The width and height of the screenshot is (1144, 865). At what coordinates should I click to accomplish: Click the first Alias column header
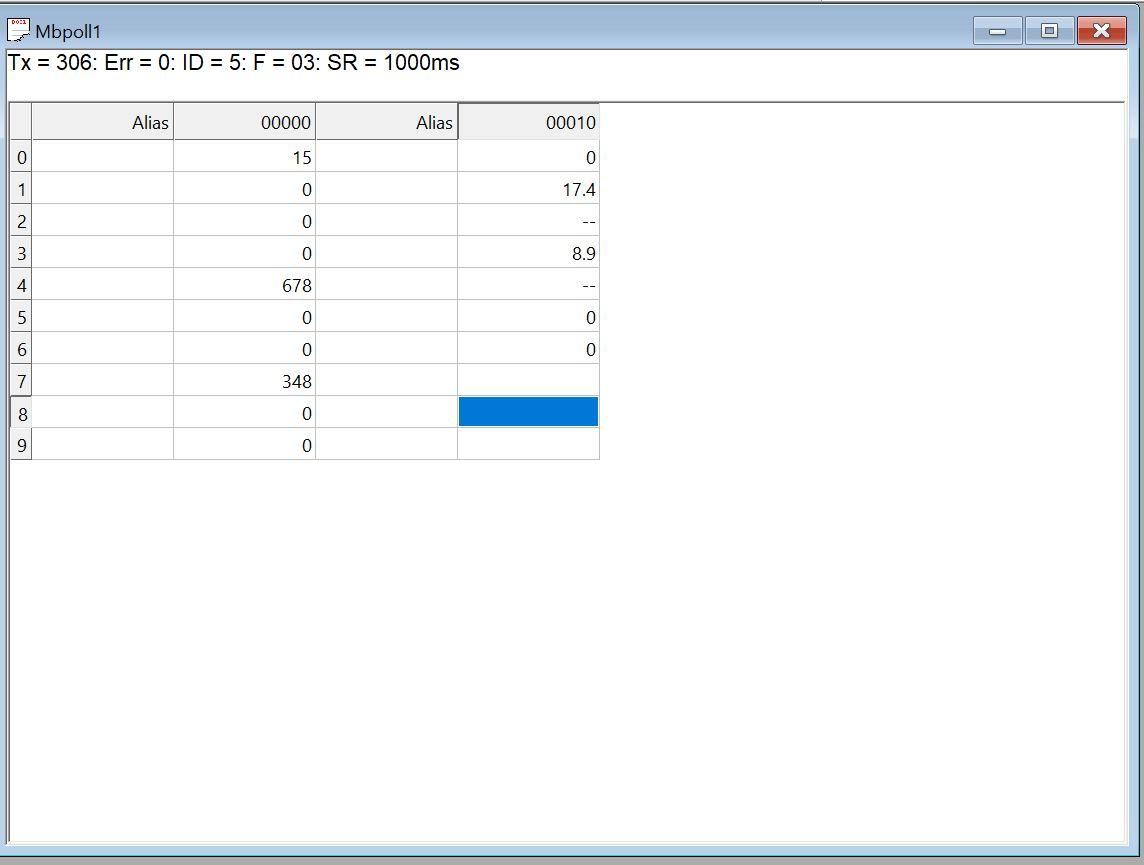pos(103,122)
